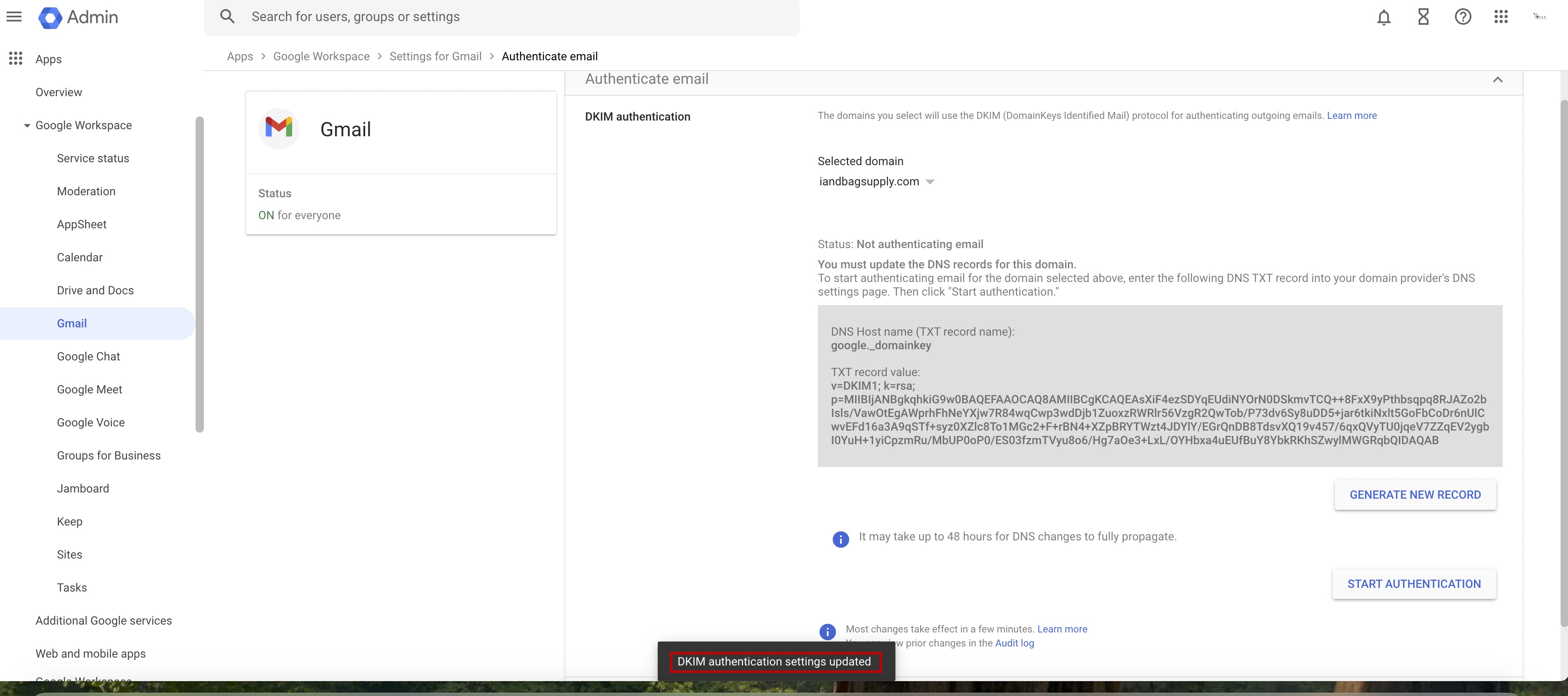Image resolution: width=1568 pixels, height=696 pixels.
Task: Click the DKIM authentication heading
Action: coord(637,116)
